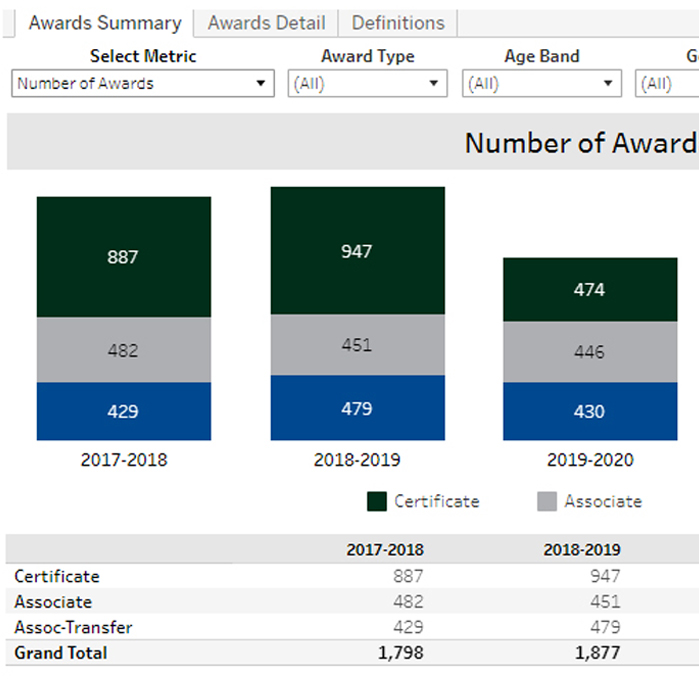The image size is (699, 699).
Task: Click the 2018-2019 label under the chart
Action: tap(357, 460)
